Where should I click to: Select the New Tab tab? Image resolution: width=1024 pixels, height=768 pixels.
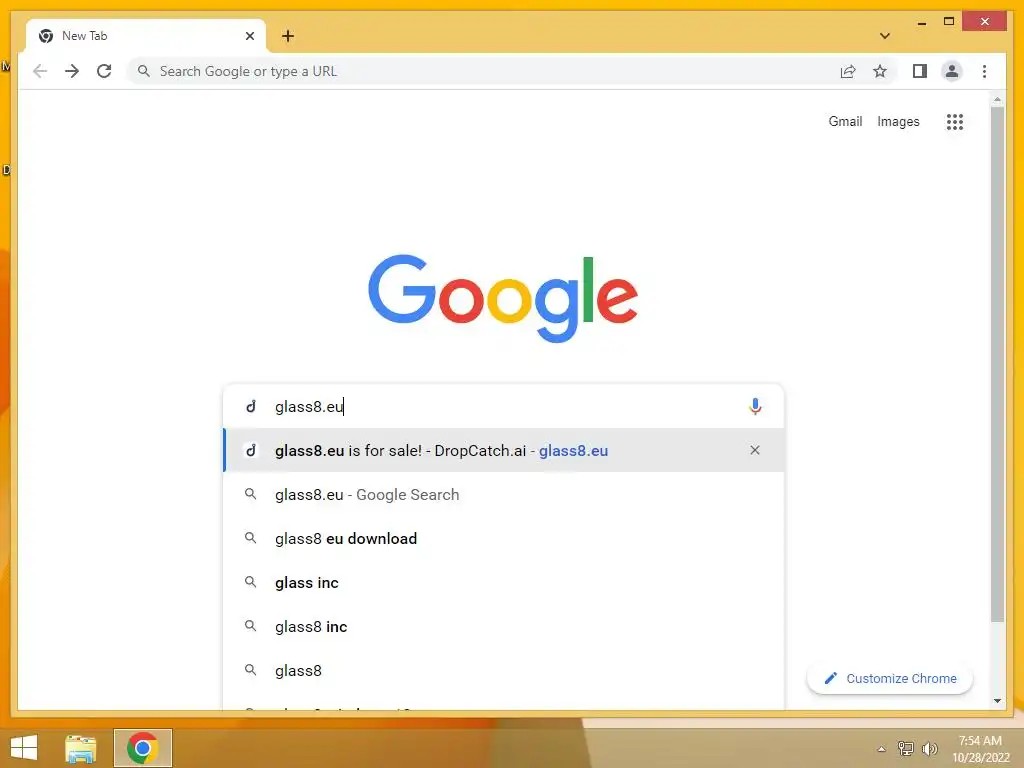click(x=146, y=36)
